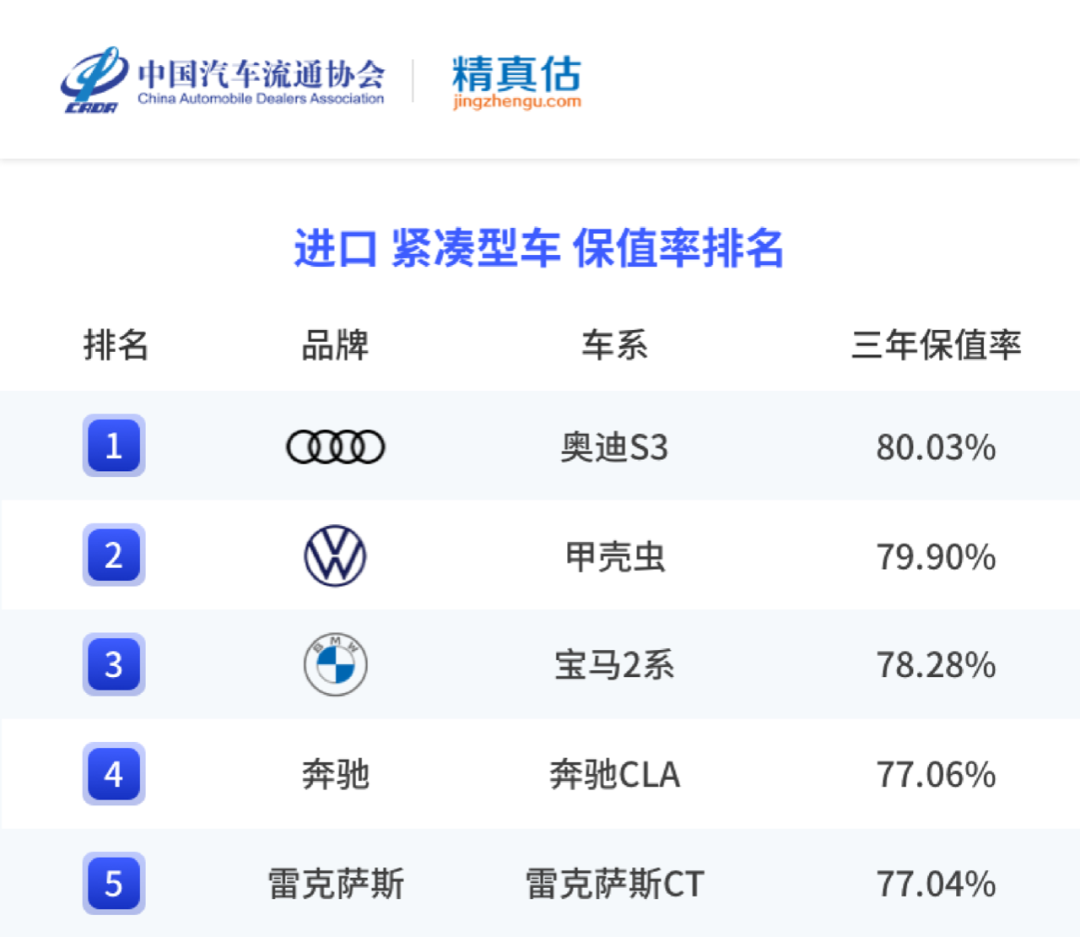The height and width of the screenshot is (937, 1080).
Task: Click the CADA association logo
Action: coord(94,79)
